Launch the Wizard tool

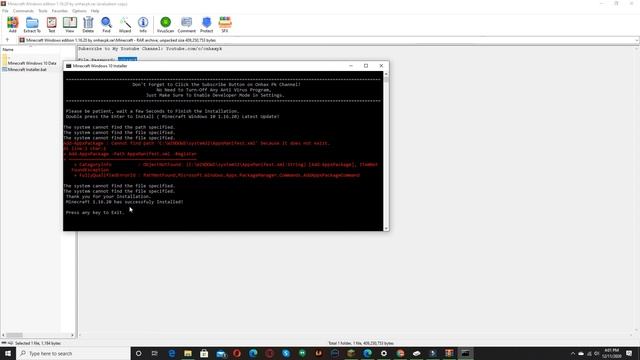click(x=125, y=24)
